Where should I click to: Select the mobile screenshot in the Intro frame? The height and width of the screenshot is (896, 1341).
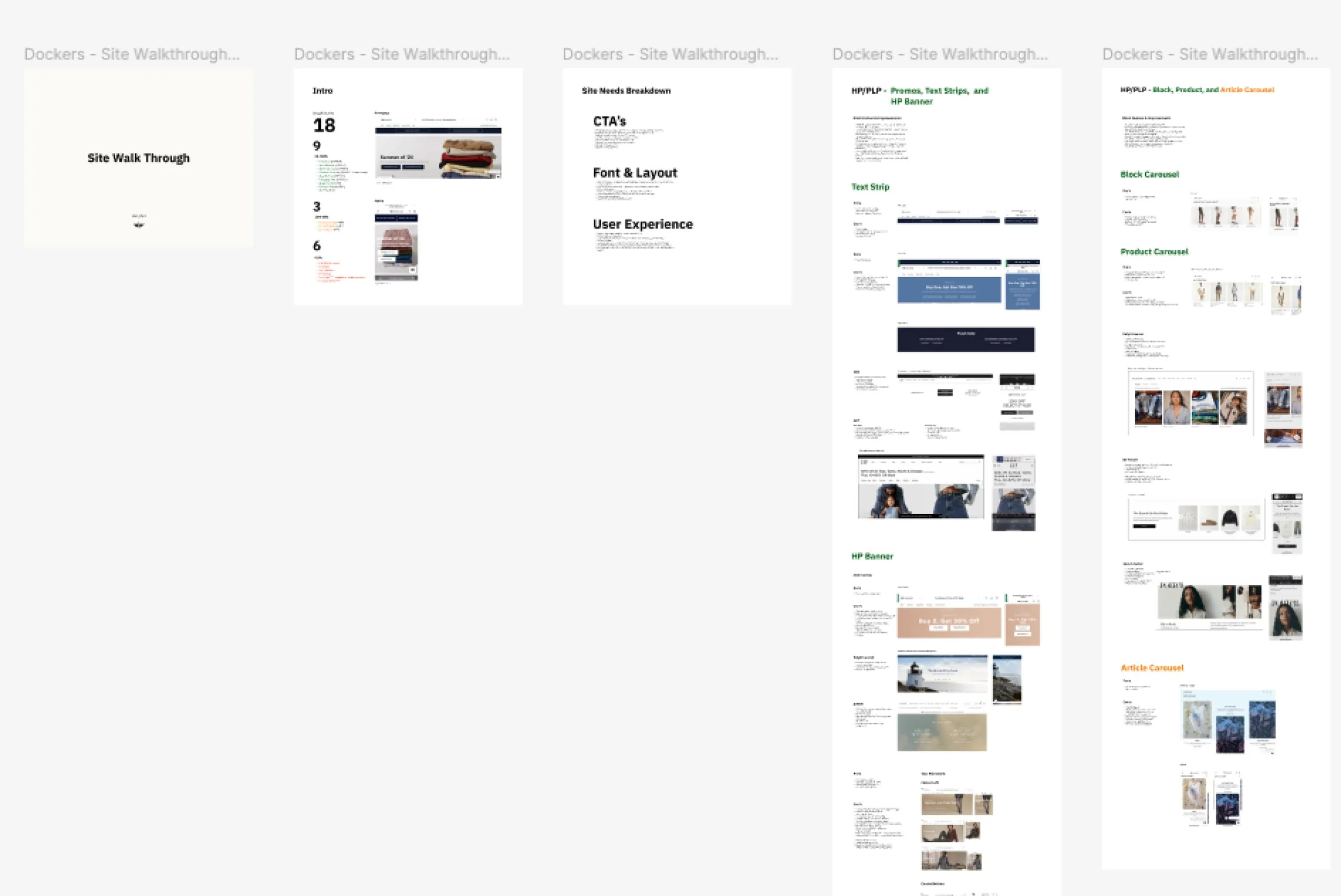396,247
